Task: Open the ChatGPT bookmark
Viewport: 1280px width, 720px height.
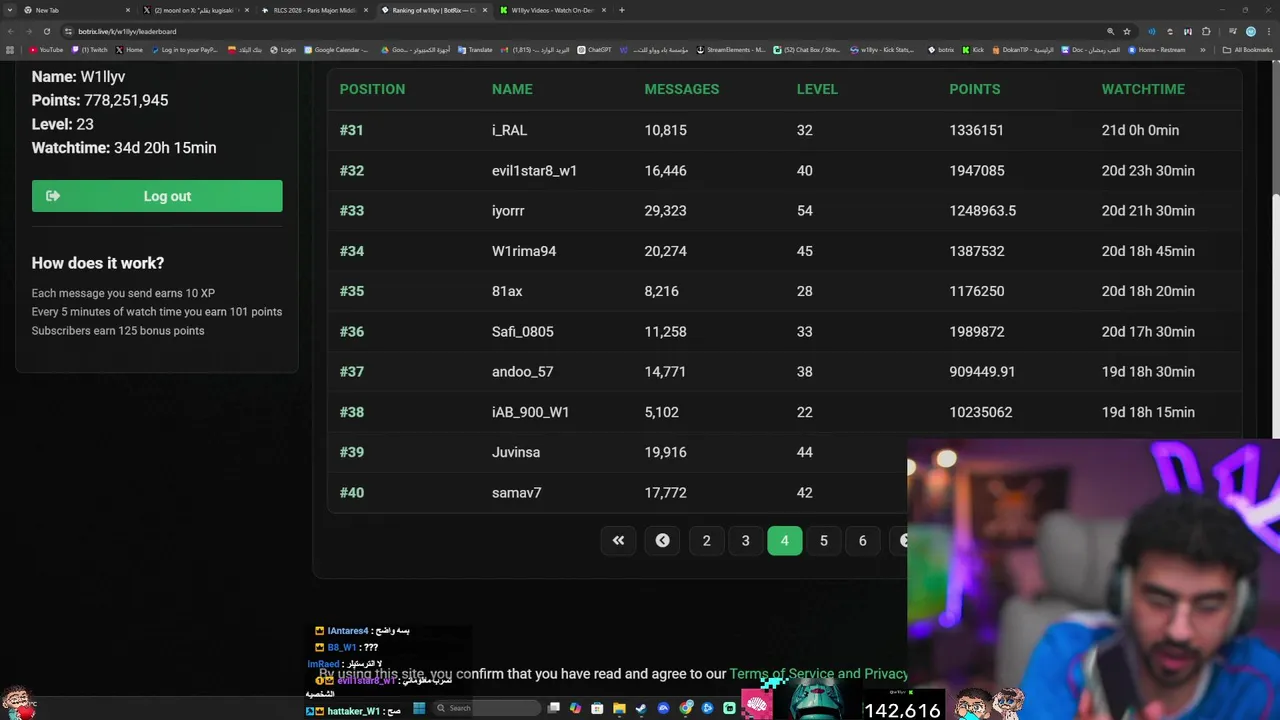Action: [595, 49]
